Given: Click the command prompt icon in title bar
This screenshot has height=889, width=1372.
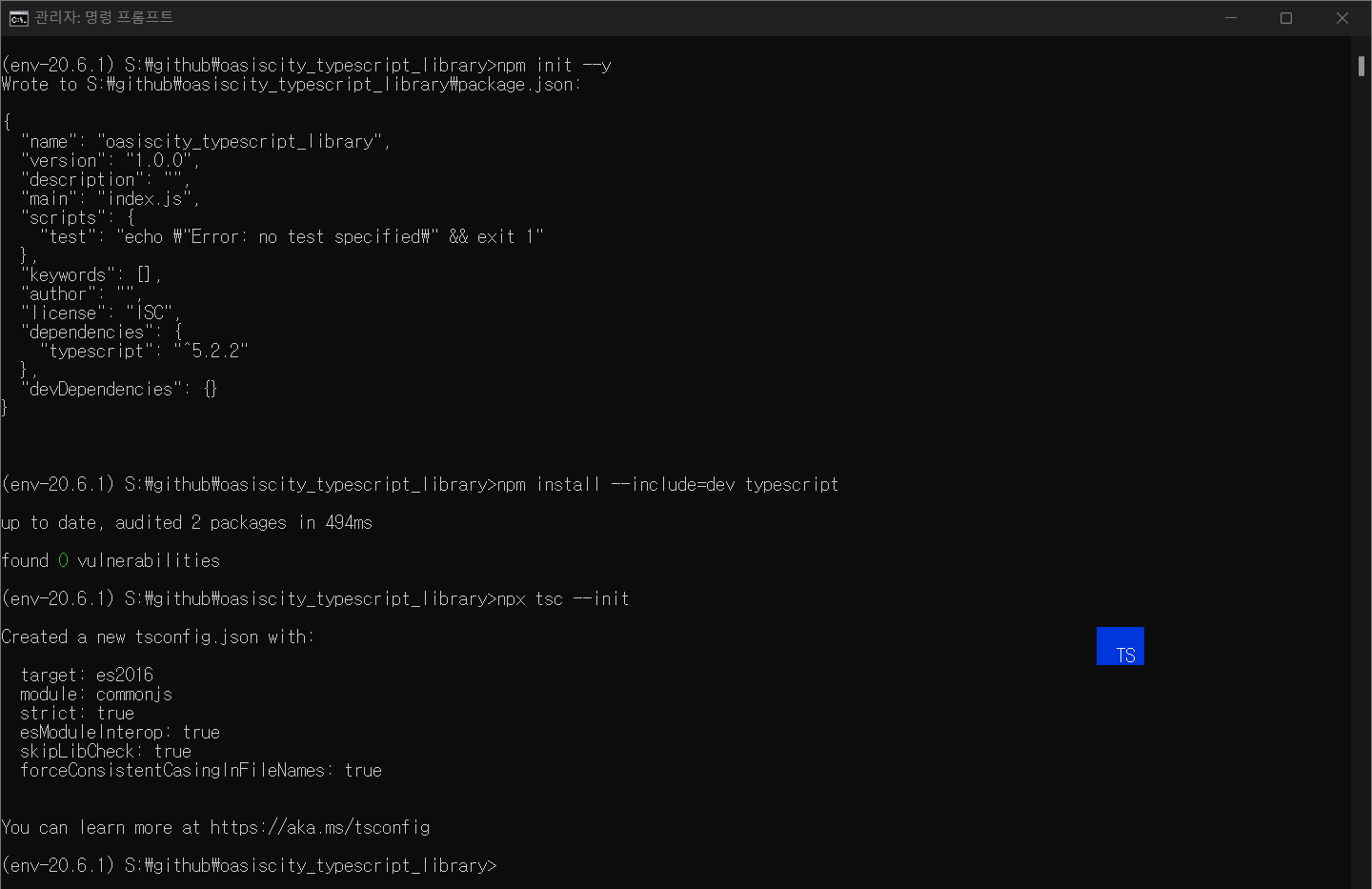Looking at the screenshot, I should (x=18, y=18).
